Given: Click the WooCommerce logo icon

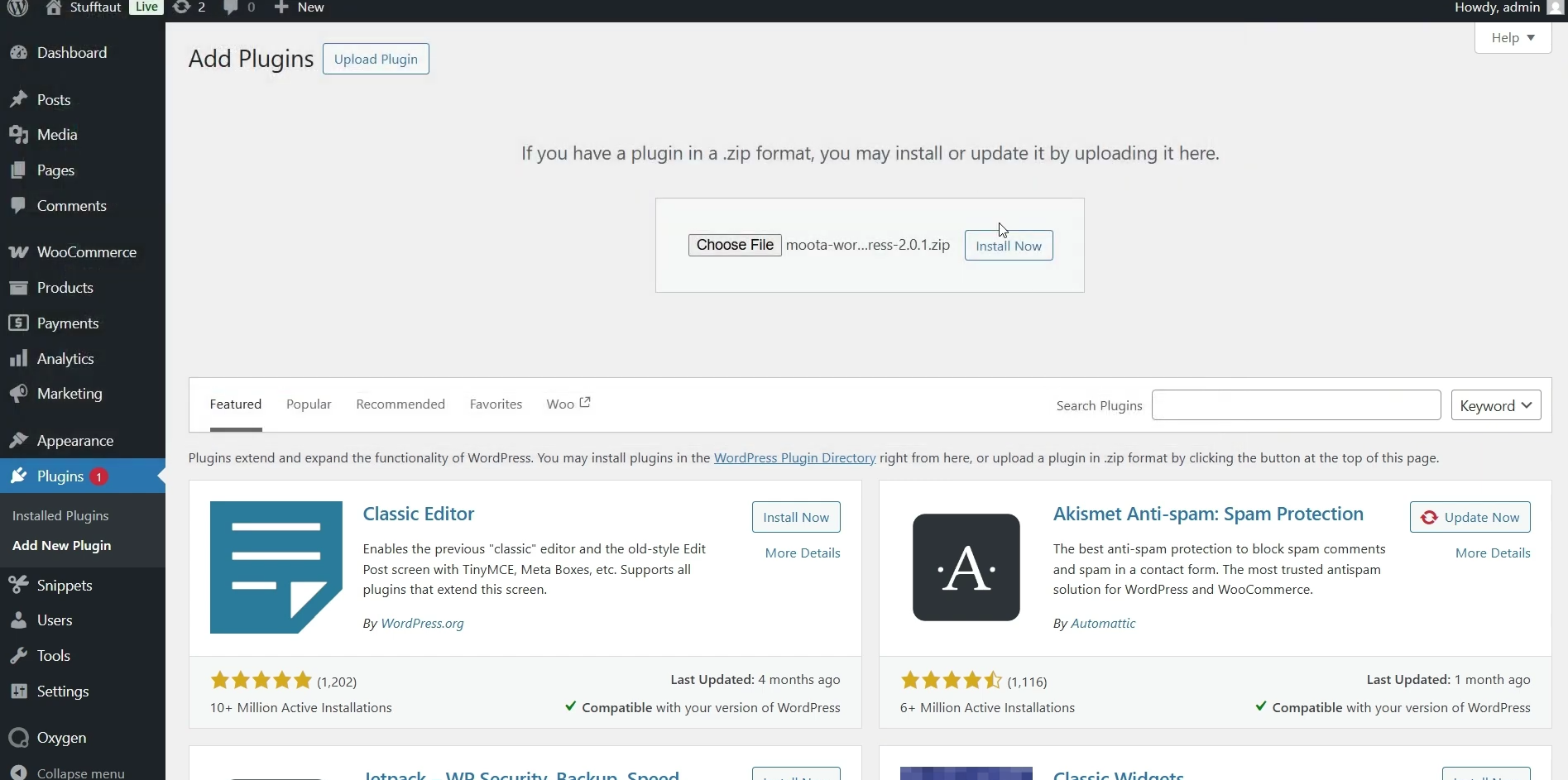Looking at the screenshot, I should point(18,252).
